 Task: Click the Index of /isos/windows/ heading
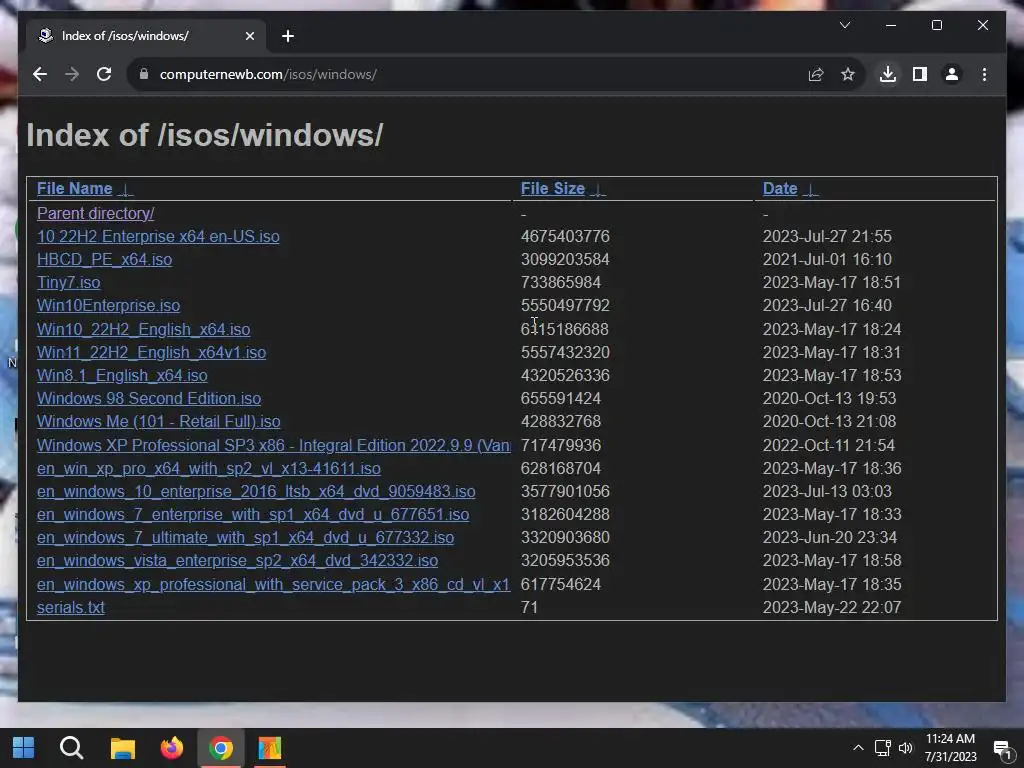pos(204,135)
